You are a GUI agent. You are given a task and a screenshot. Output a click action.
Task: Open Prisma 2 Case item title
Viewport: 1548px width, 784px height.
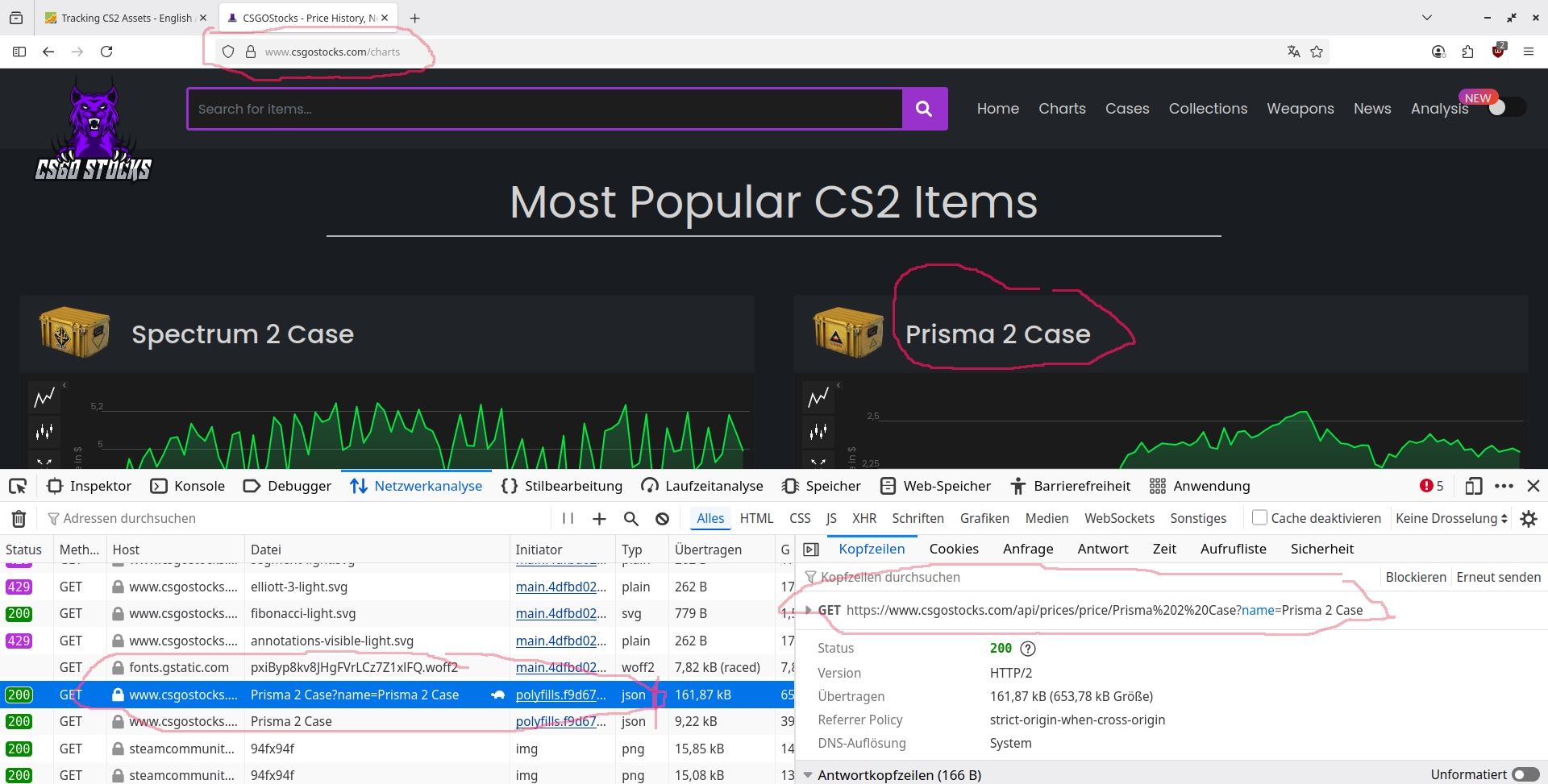997,334
